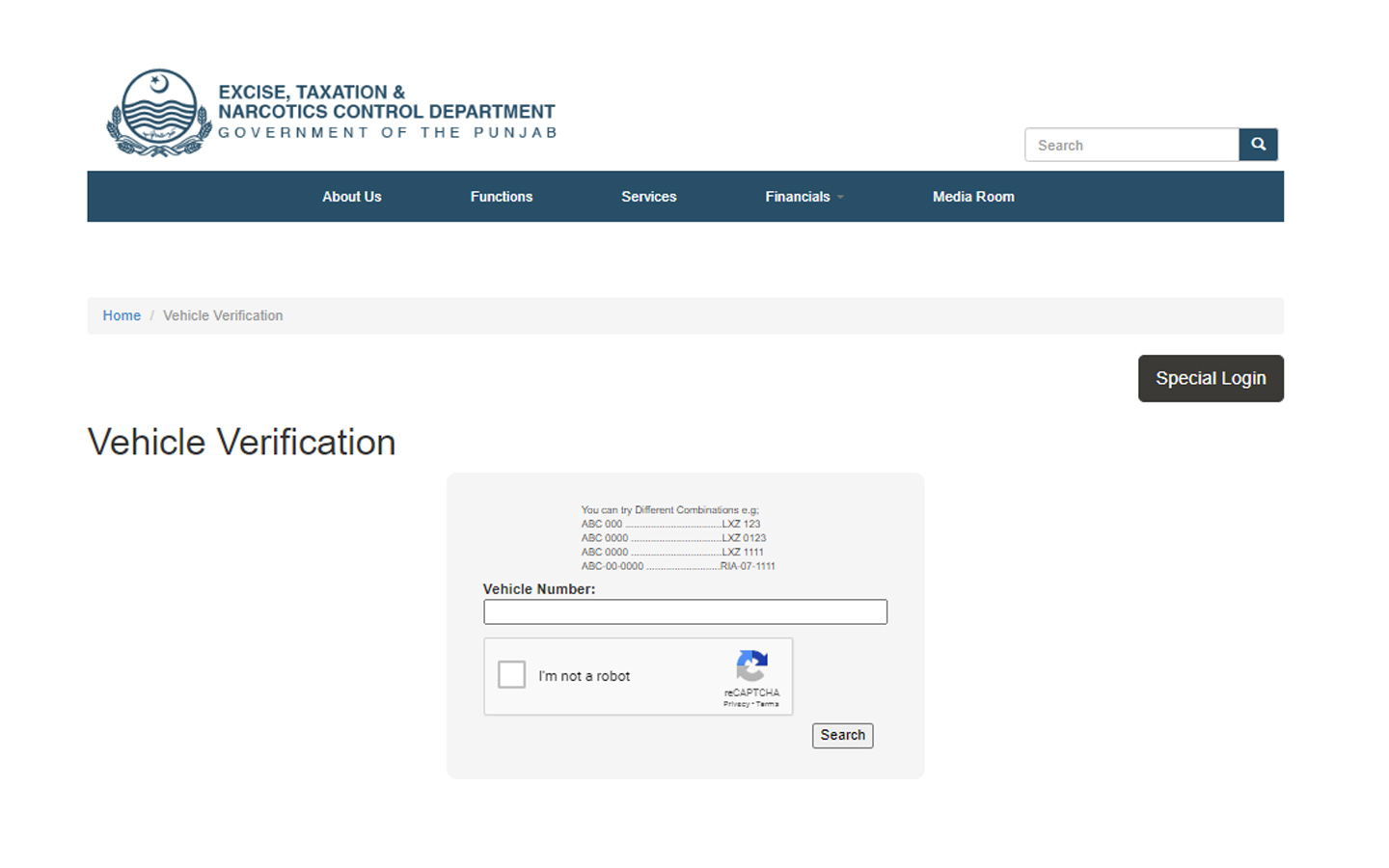The image size is (1389, 868).
Task: Open the reCAPTCHA Privacy link
Action: tap(734, 703)
